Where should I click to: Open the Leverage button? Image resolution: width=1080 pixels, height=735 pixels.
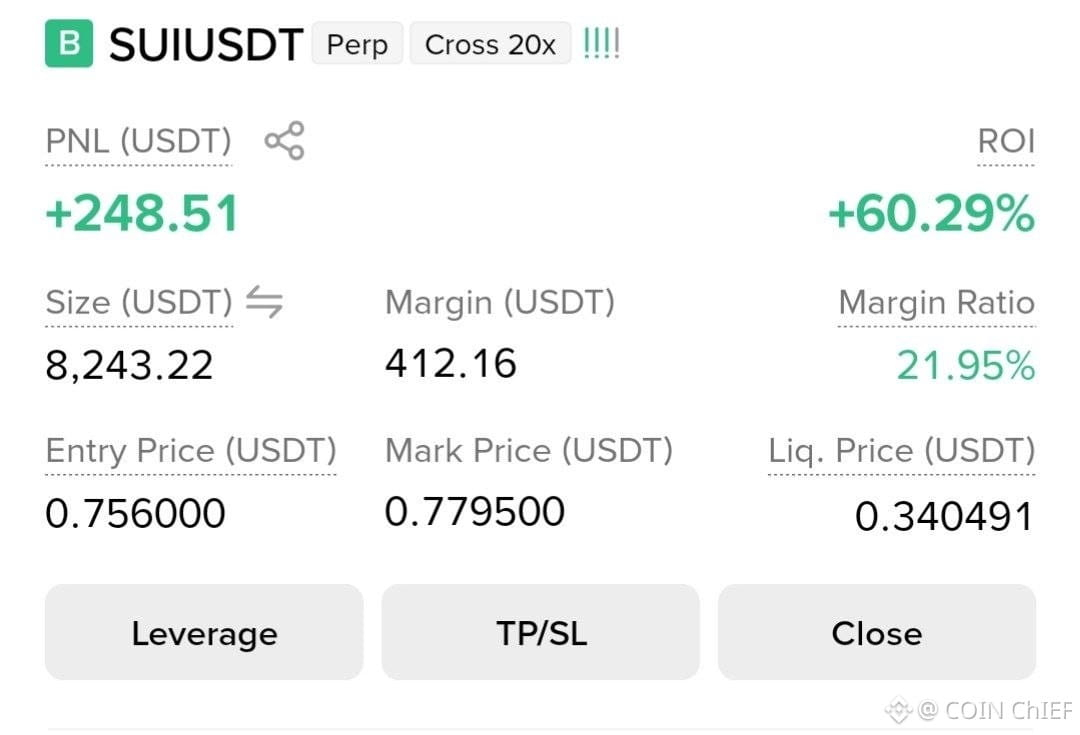204,632
